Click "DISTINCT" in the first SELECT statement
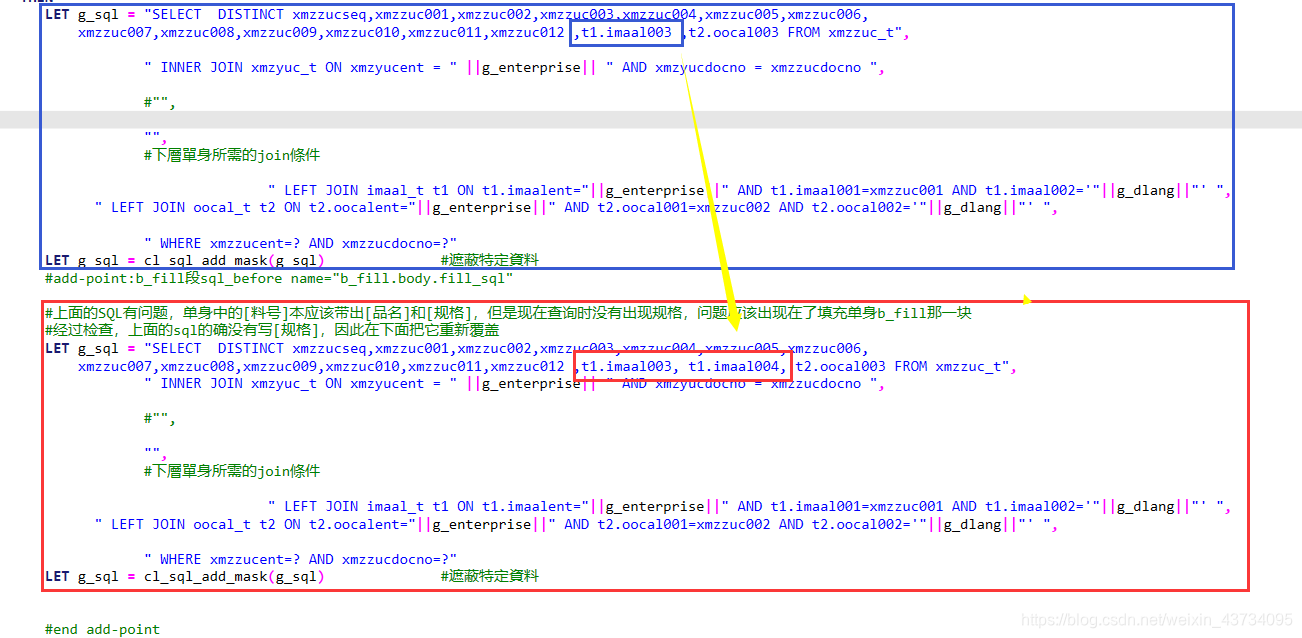This screenshot has width=1302, height=638. tap(250, 15)
